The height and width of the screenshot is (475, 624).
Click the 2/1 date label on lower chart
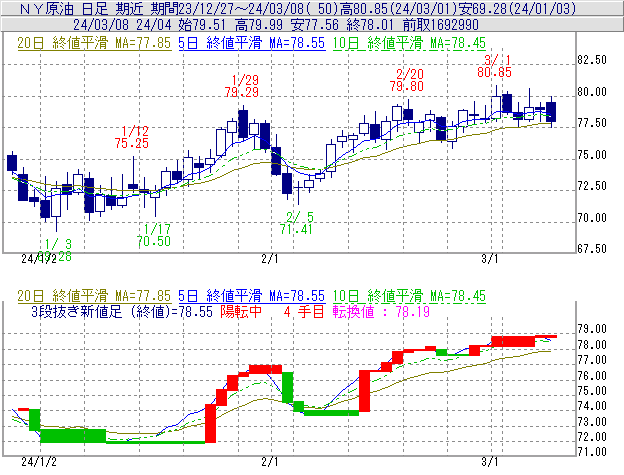pyautogui.click(x=270, y=462)
